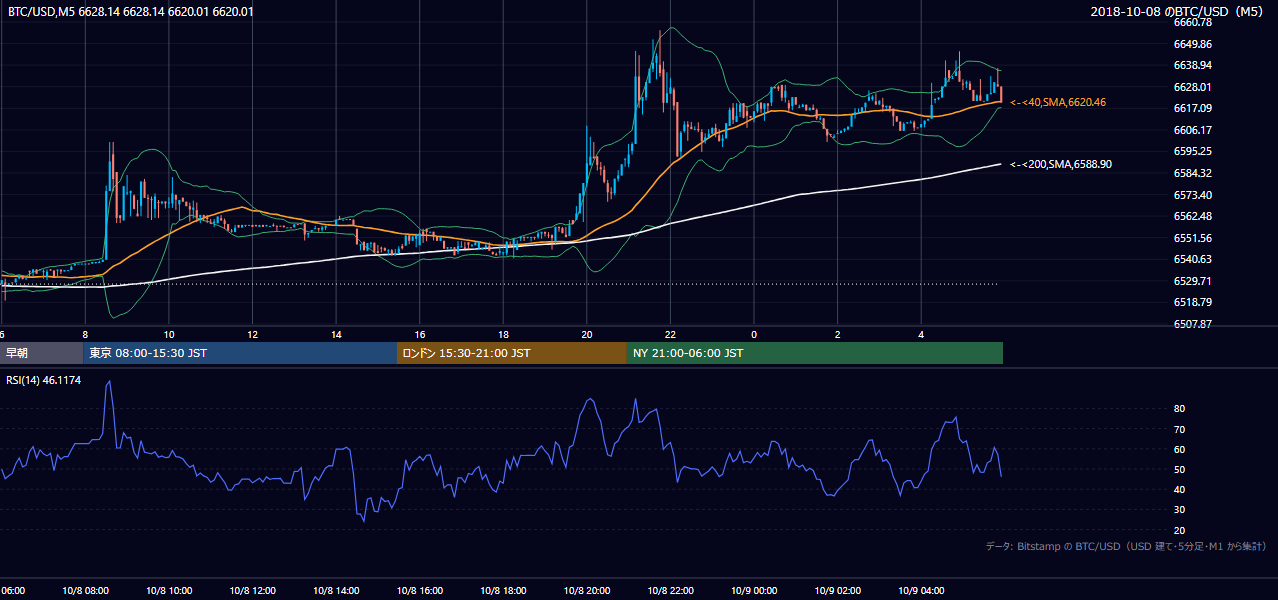The width and height of the screenshot is (1278, 600).
Task: Click hour marker 12 under the price chart
Action: tap(252, 335)
